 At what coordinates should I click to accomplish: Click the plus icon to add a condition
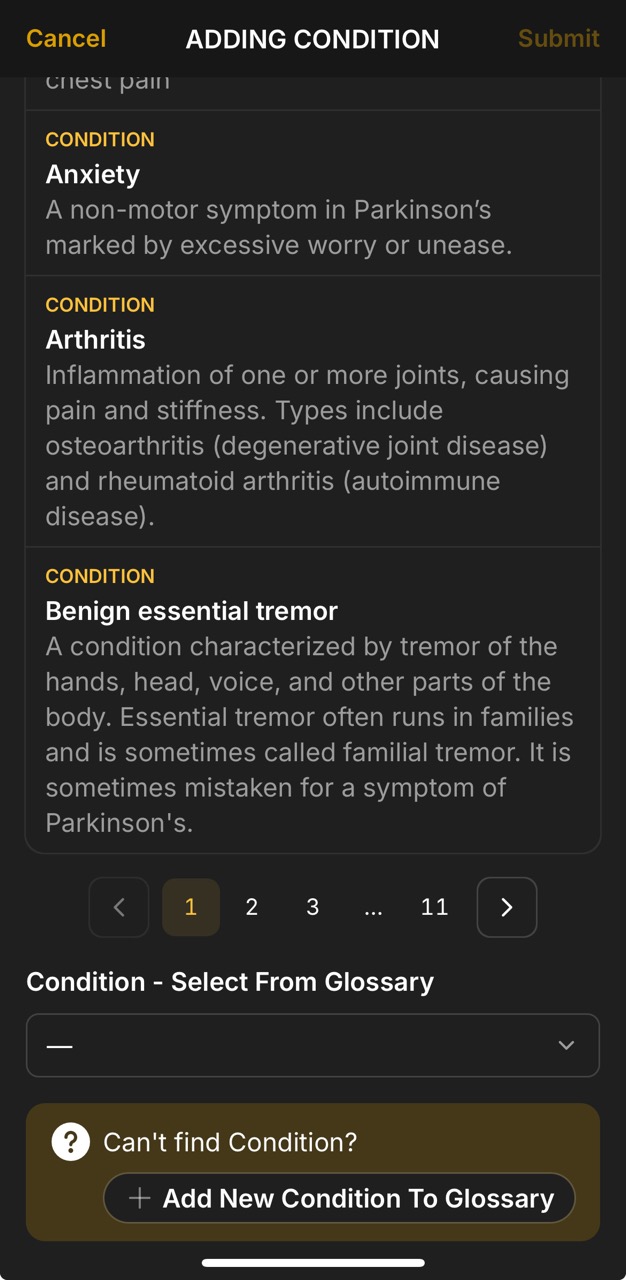(x=140, y=1198)
